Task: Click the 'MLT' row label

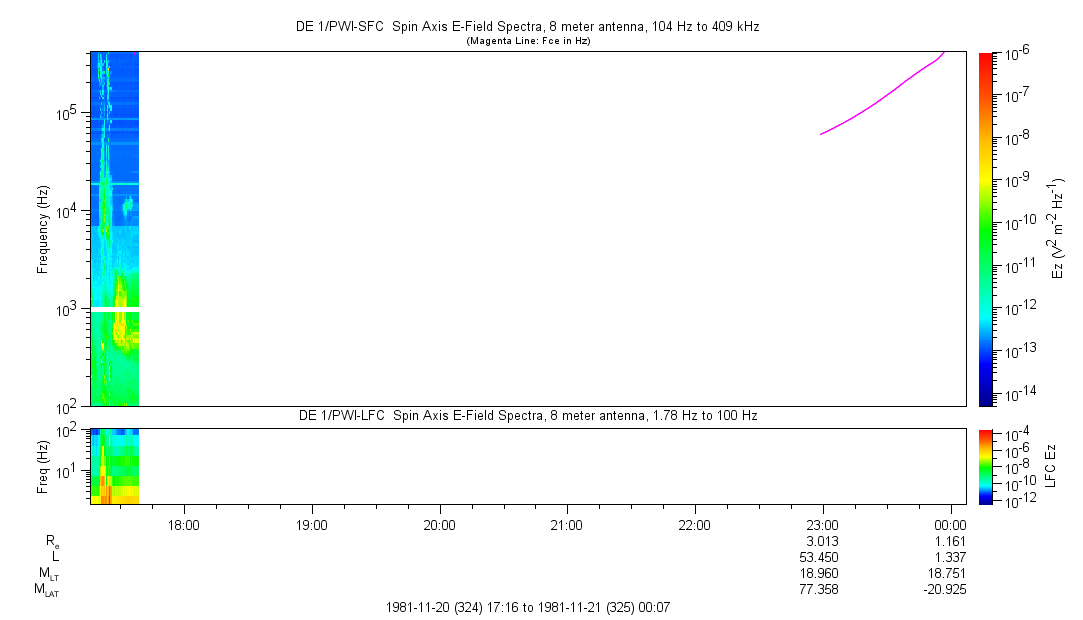Action: click(x=48, y=573)
